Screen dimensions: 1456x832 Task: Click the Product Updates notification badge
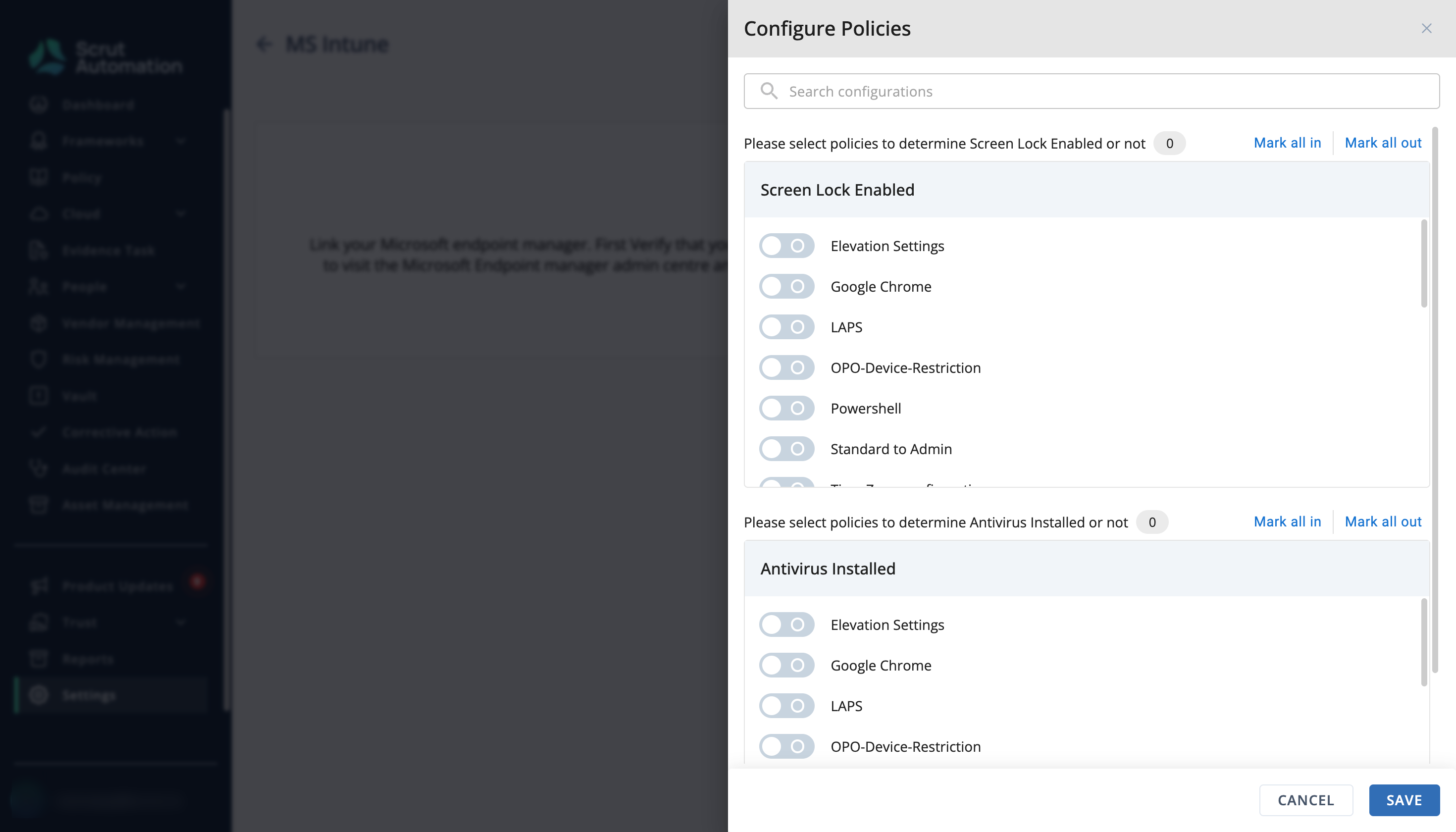[197, 581]
